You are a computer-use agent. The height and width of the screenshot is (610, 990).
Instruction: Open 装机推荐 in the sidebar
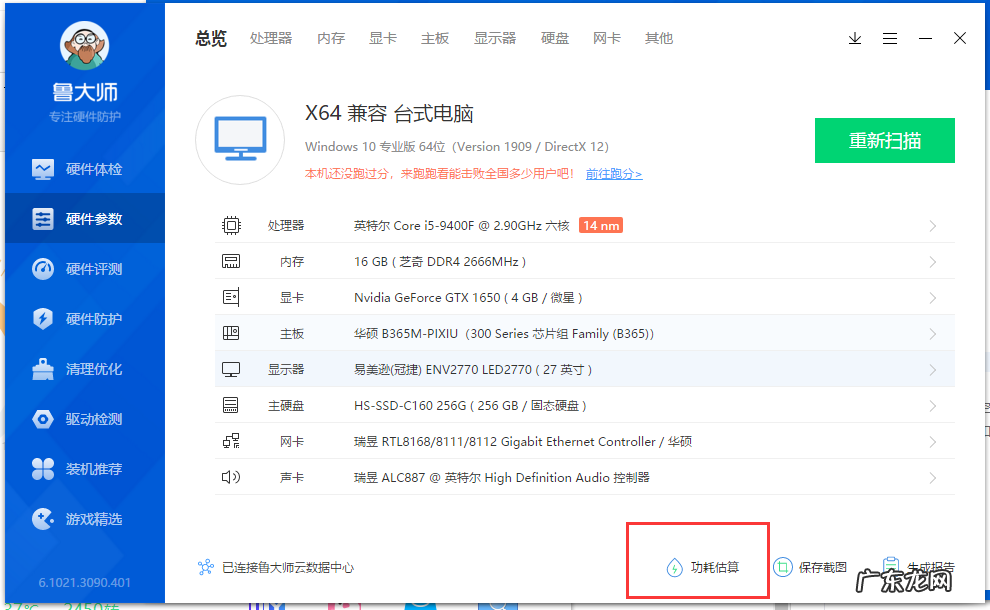(84, 468)
